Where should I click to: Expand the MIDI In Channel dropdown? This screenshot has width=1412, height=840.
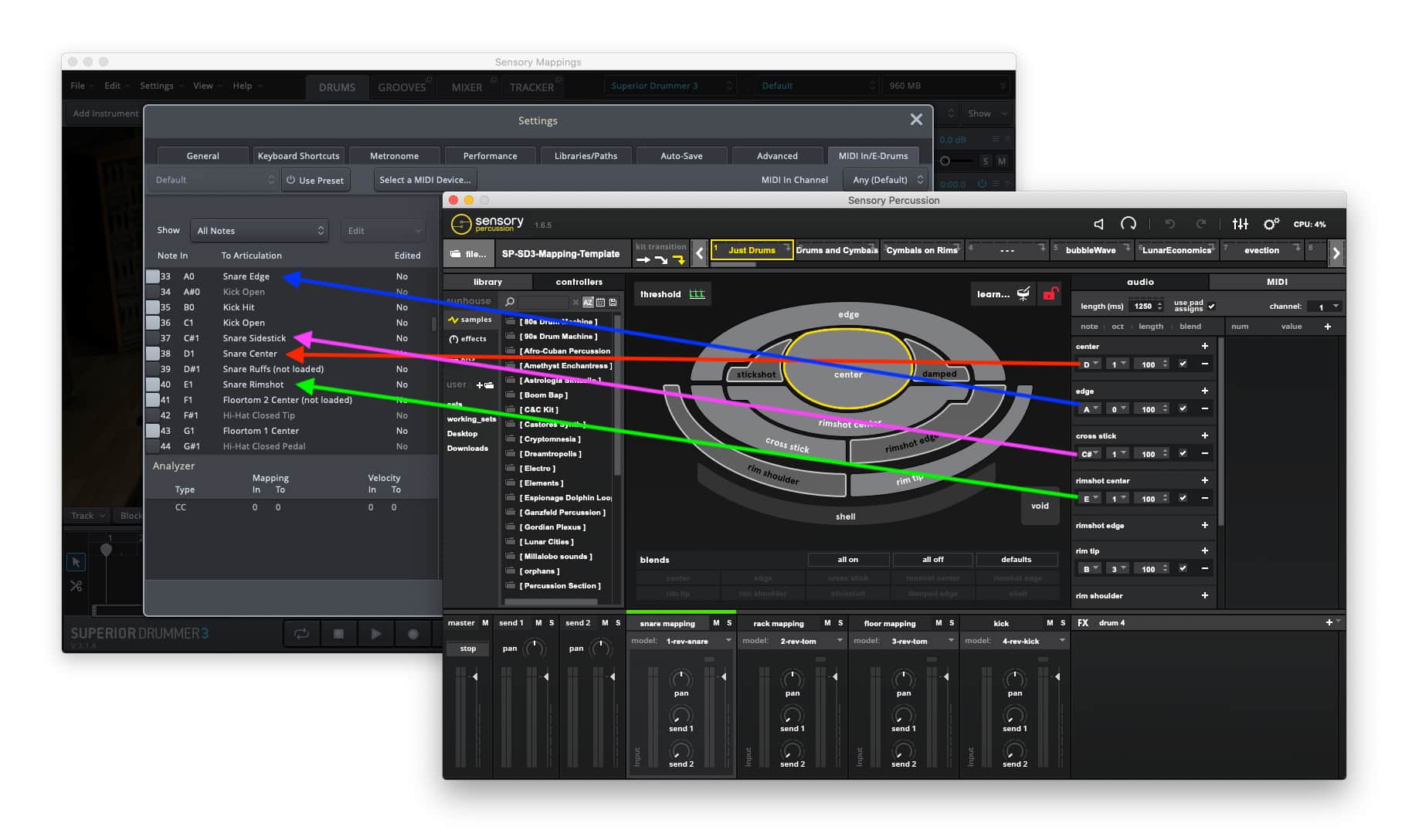[885, 179]
